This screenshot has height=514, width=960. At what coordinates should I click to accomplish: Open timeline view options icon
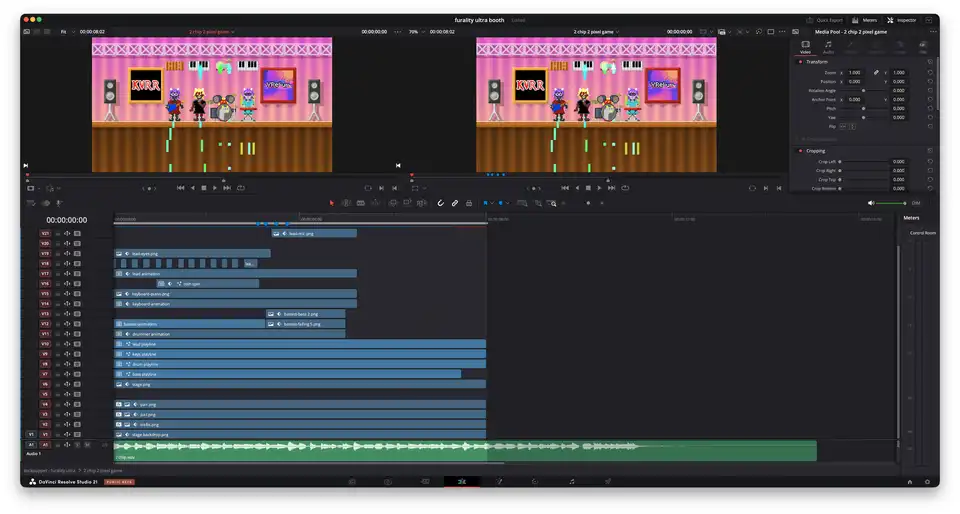click(31, 203)
